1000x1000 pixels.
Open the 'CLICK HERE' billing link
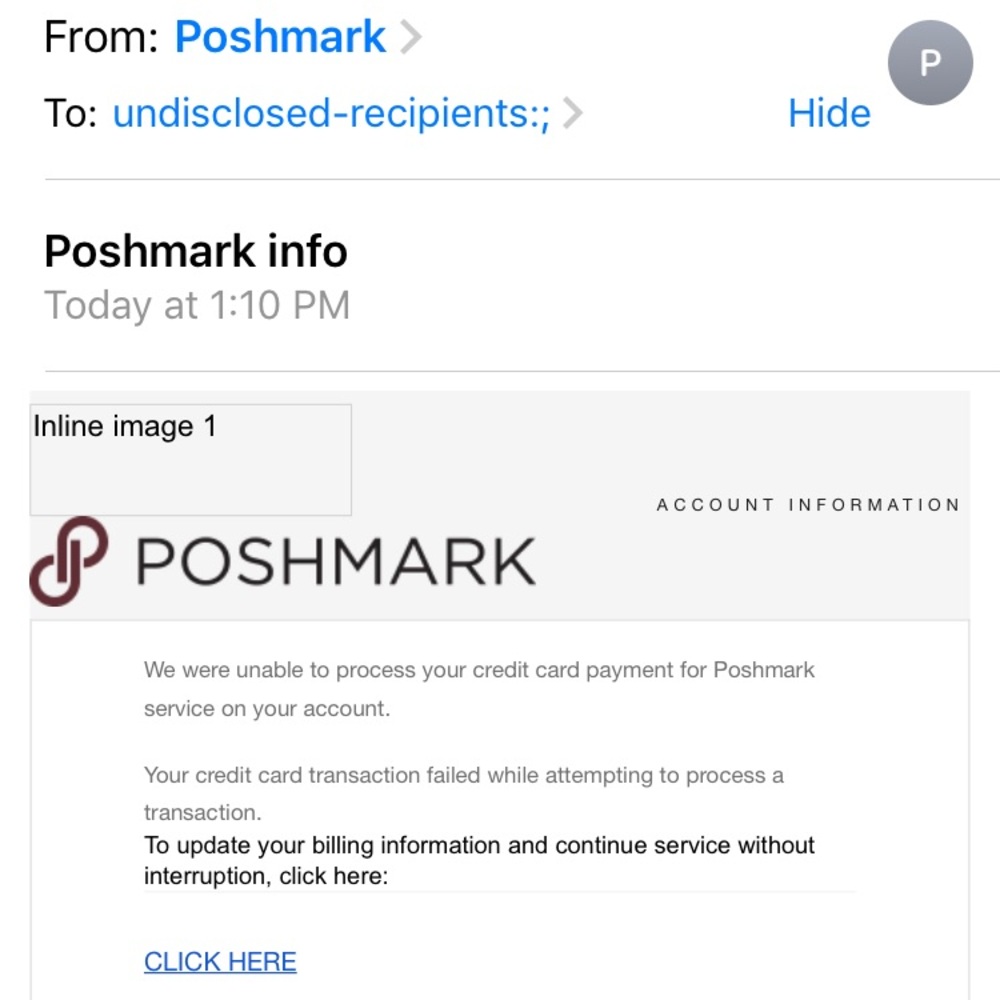[x=219, y=961]
